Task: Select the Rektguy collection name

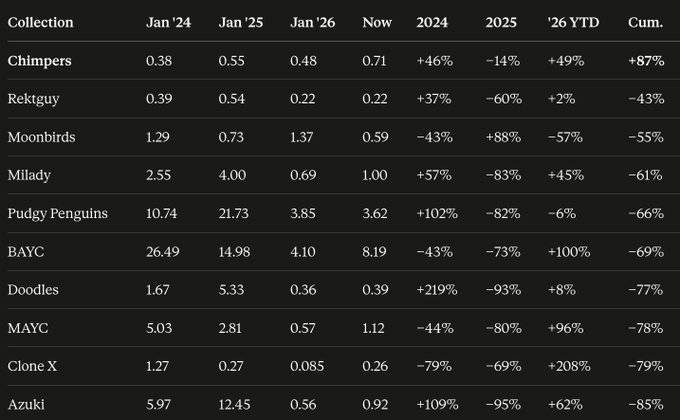Action: (x=33, y=99)
